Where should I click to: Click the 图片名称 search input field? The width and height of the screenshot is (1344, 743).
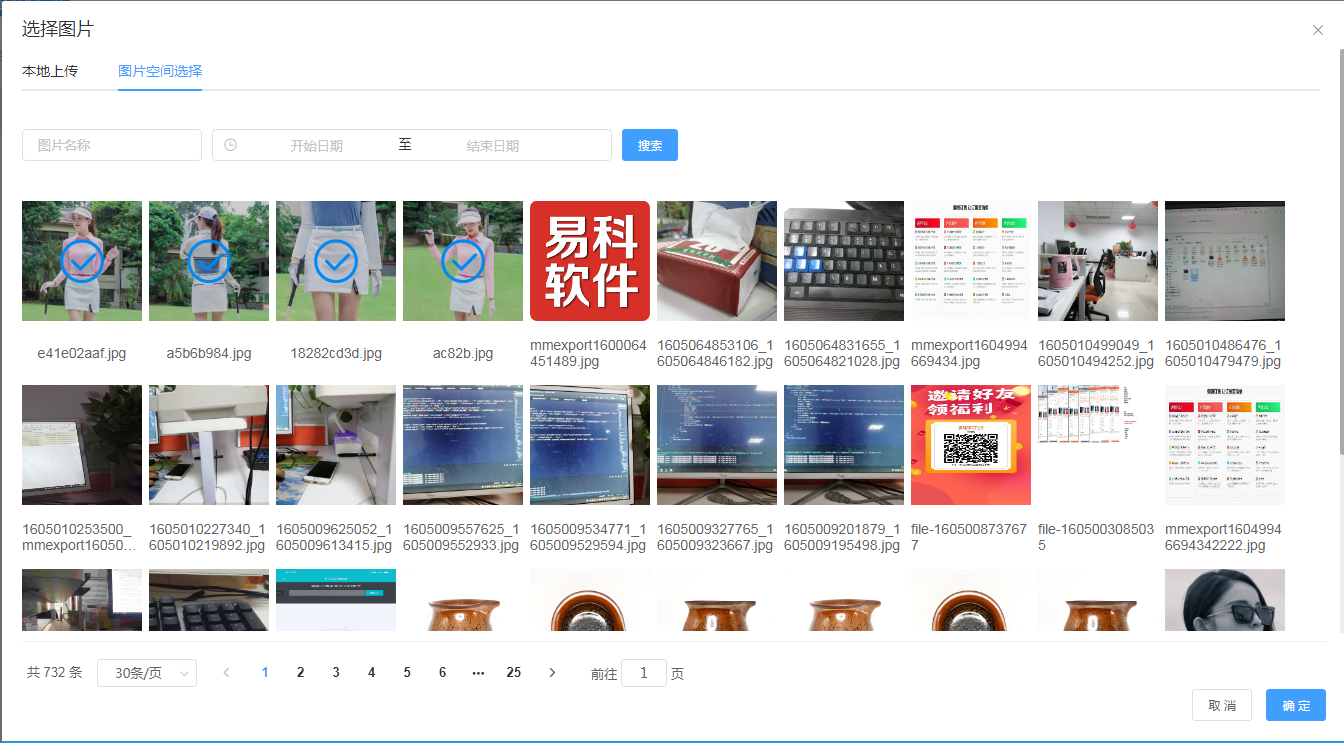point(111,145)
